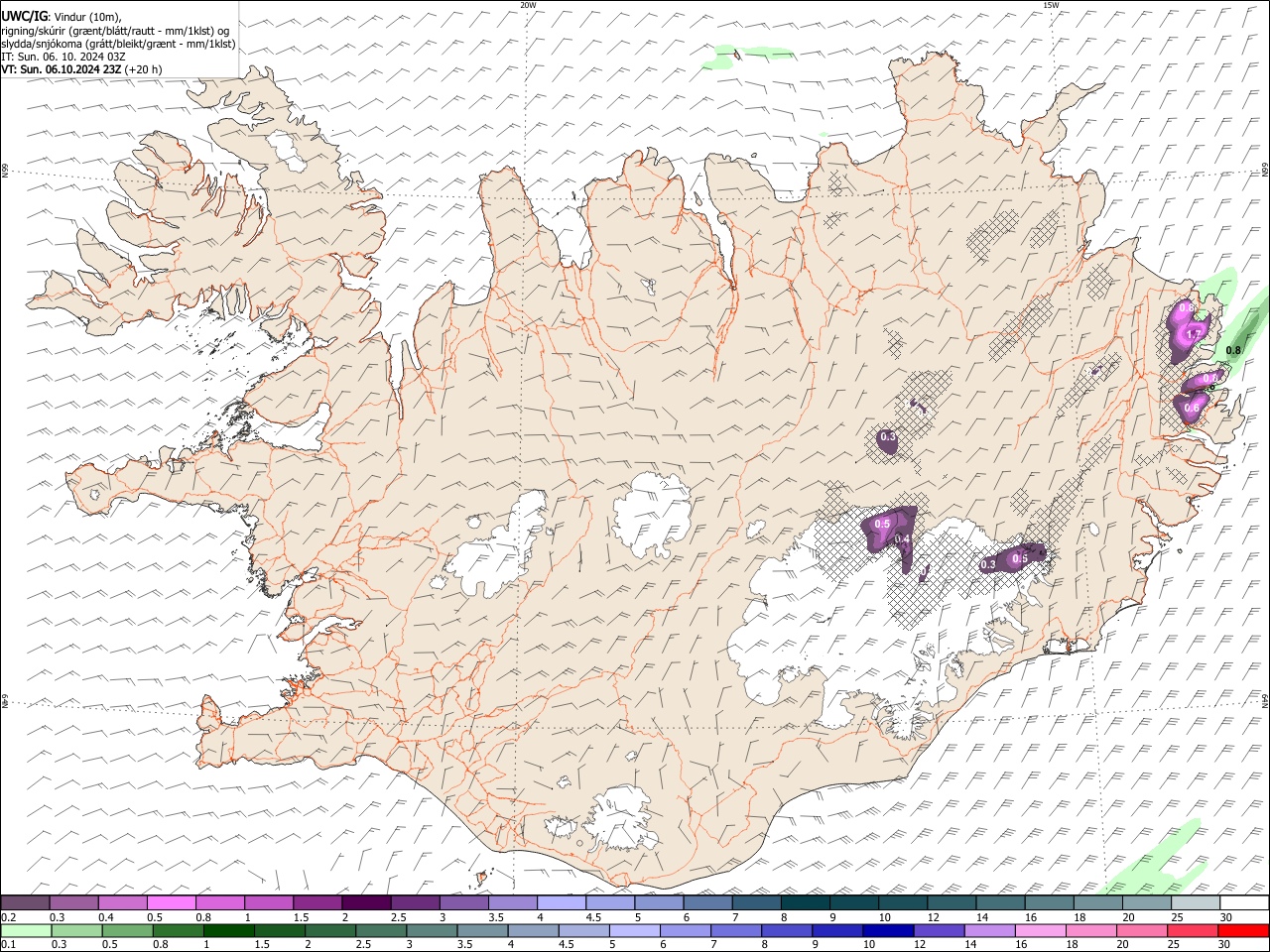
Task: Click the bright red swatch ending the rain scale
Action: [x=1243, y=930]
